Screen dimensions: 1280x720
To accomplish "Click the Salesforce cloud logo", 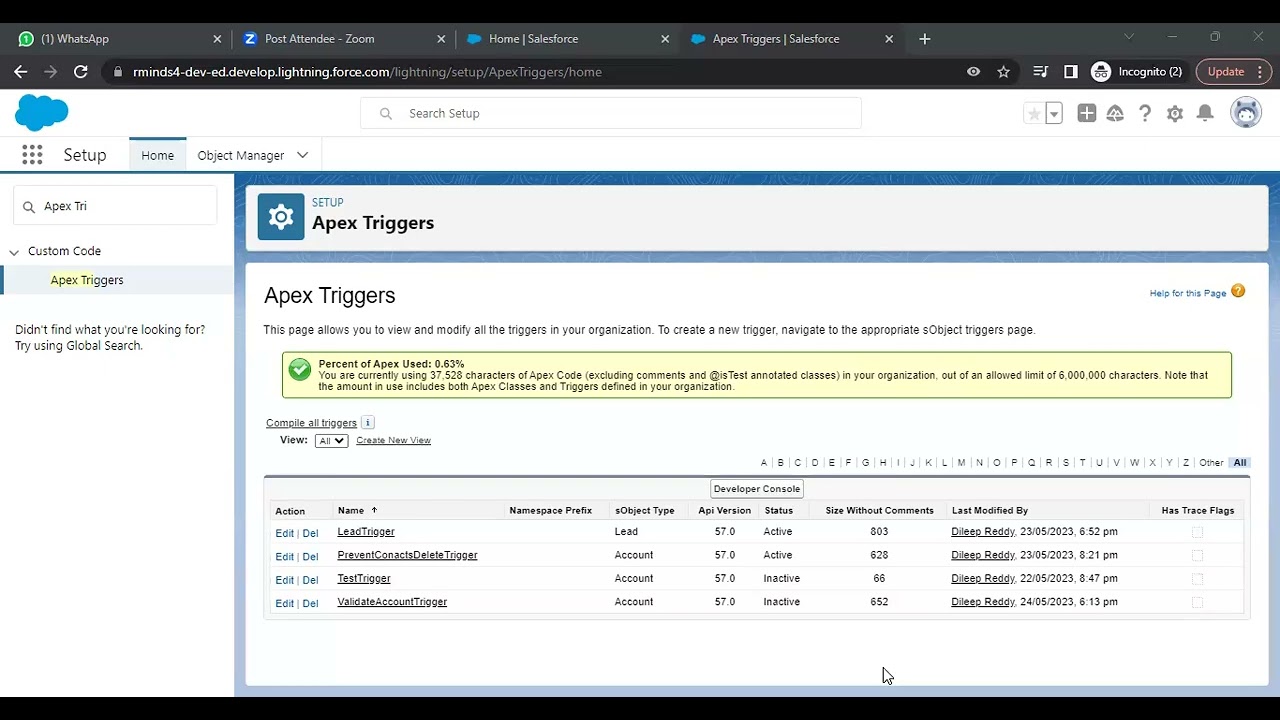I will (42, 113).
